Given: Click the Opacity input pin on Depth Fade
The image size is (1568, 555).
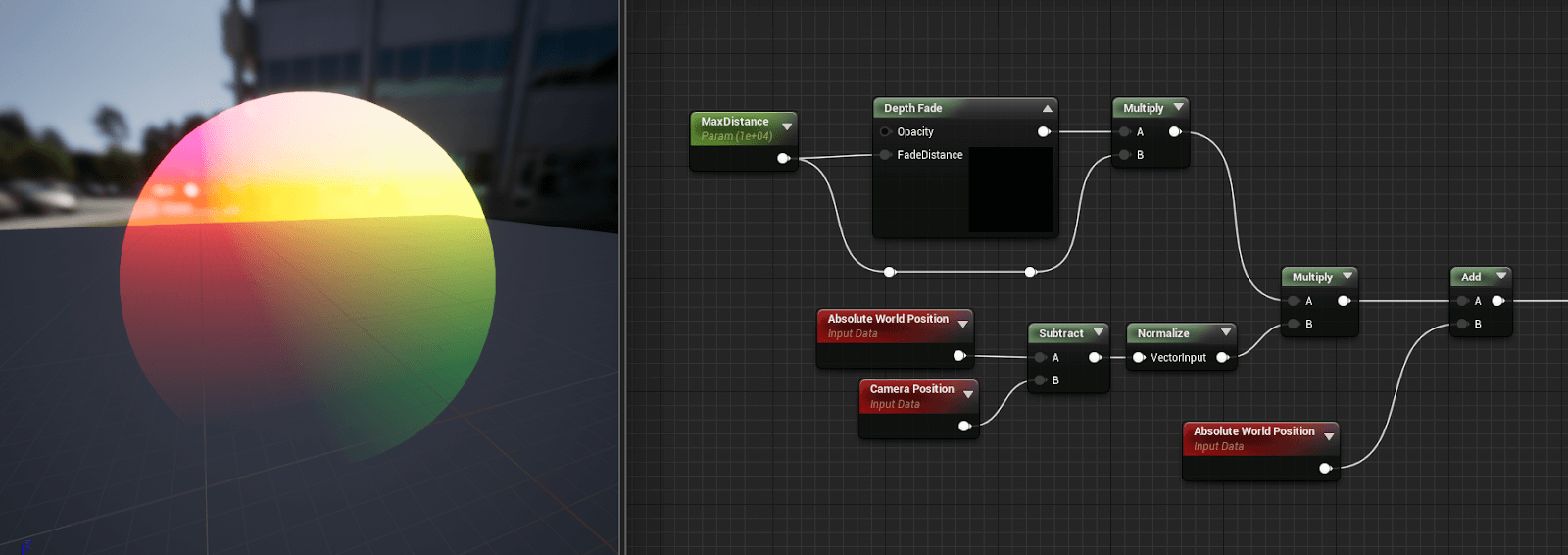Looking at the screenshot, I should point(886,131).
